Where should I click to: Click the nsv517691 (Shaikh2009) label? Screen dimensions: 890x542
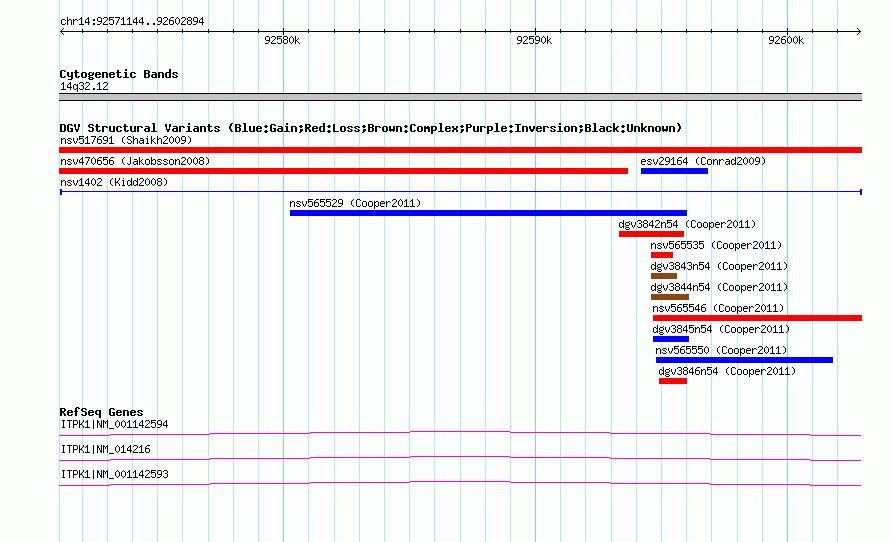pyautogui.click(x=126, y=140)
